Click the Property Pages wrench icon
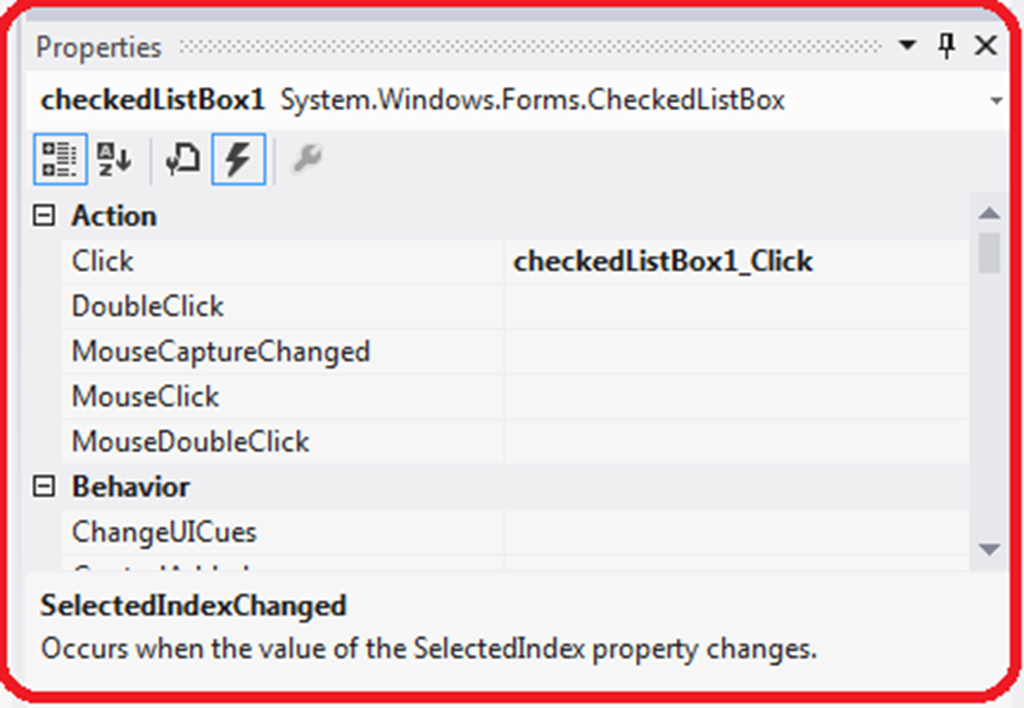This screenshot has height=708, width=1024. coord(306,159)
